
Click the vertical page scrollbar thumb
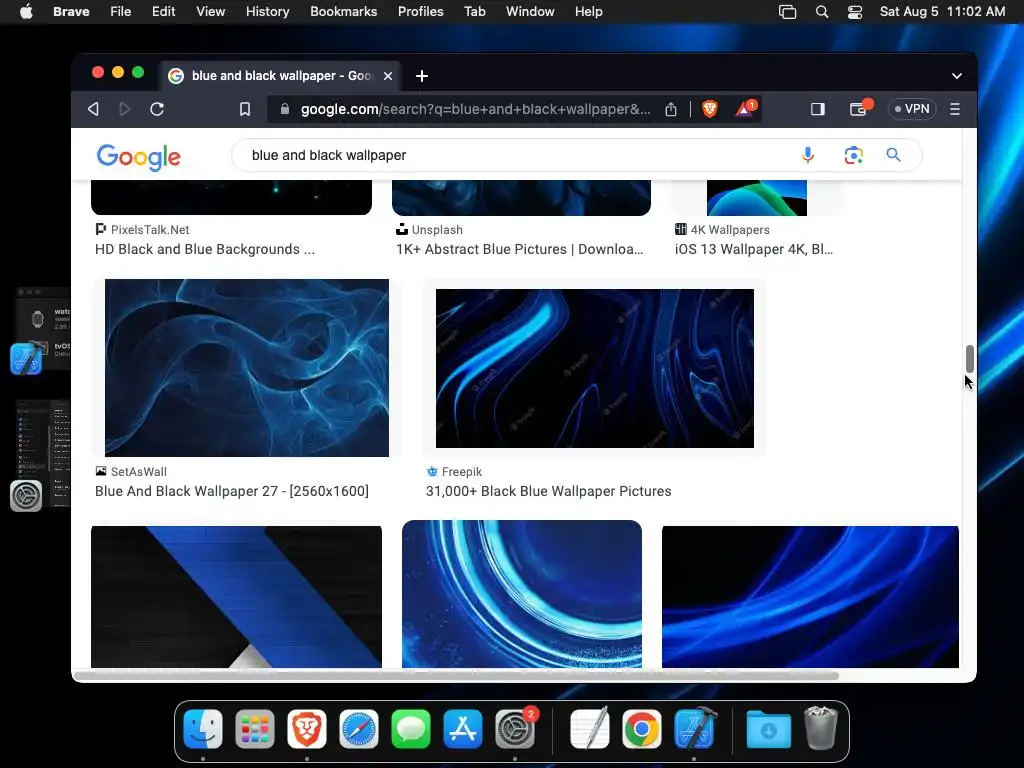pyautogui.click(x=970, y=359)
